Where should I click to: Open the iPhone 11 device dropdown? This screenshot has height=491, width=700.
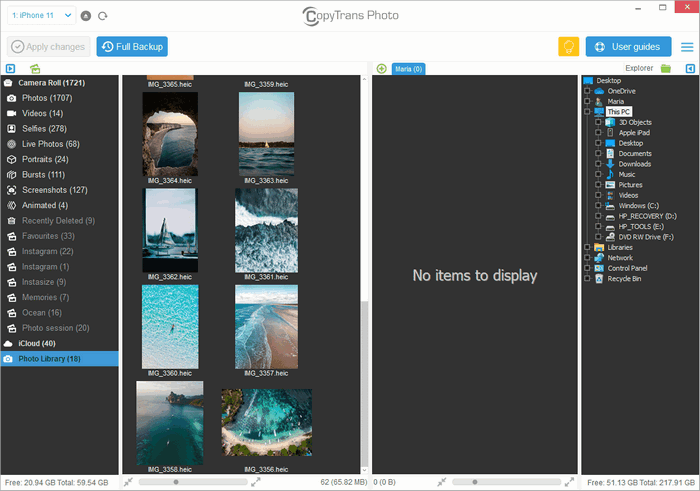coord(42,15)
